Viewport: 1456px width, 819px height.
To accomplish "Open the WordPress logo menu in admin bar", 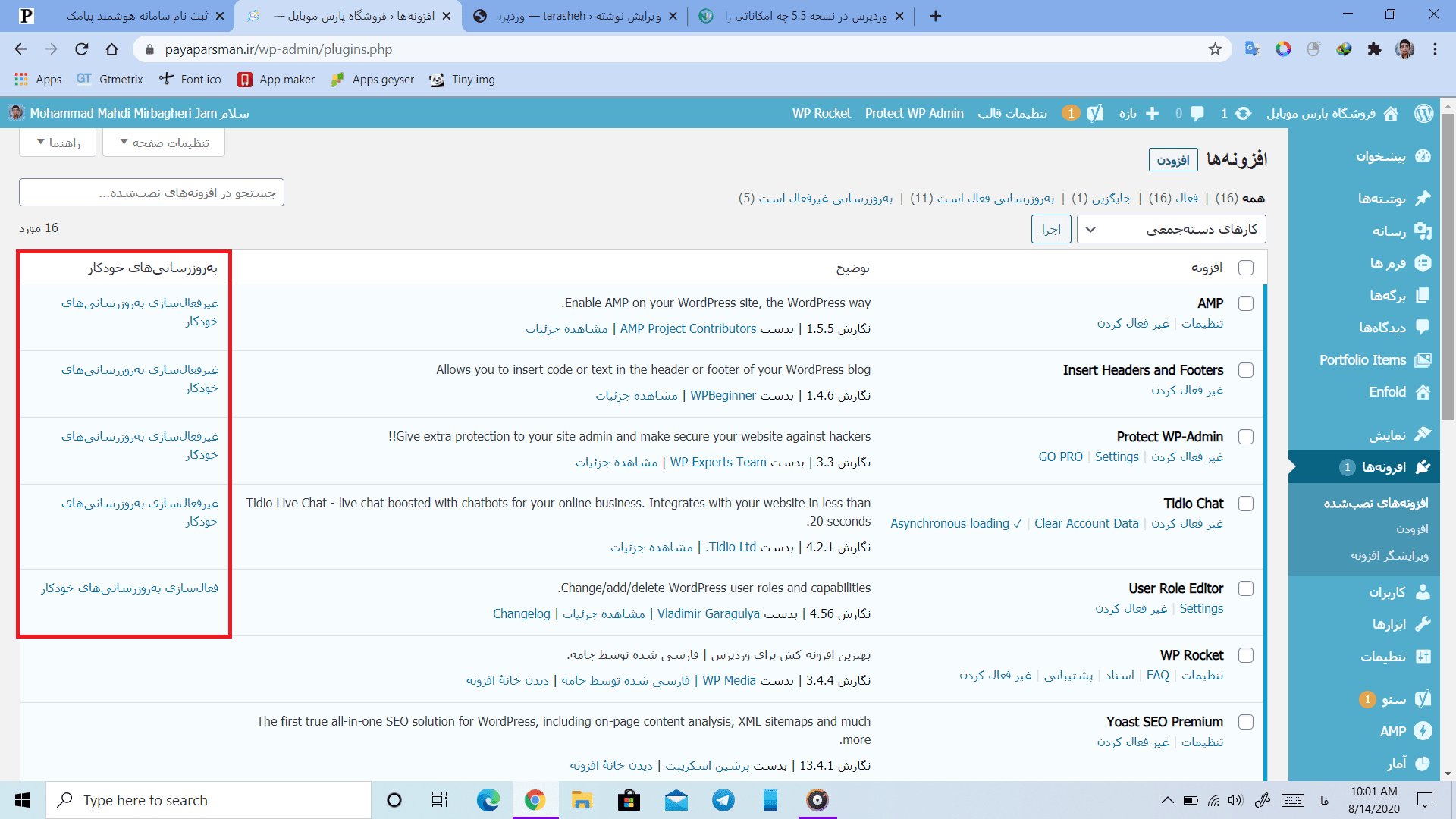I will (1423, 113).
